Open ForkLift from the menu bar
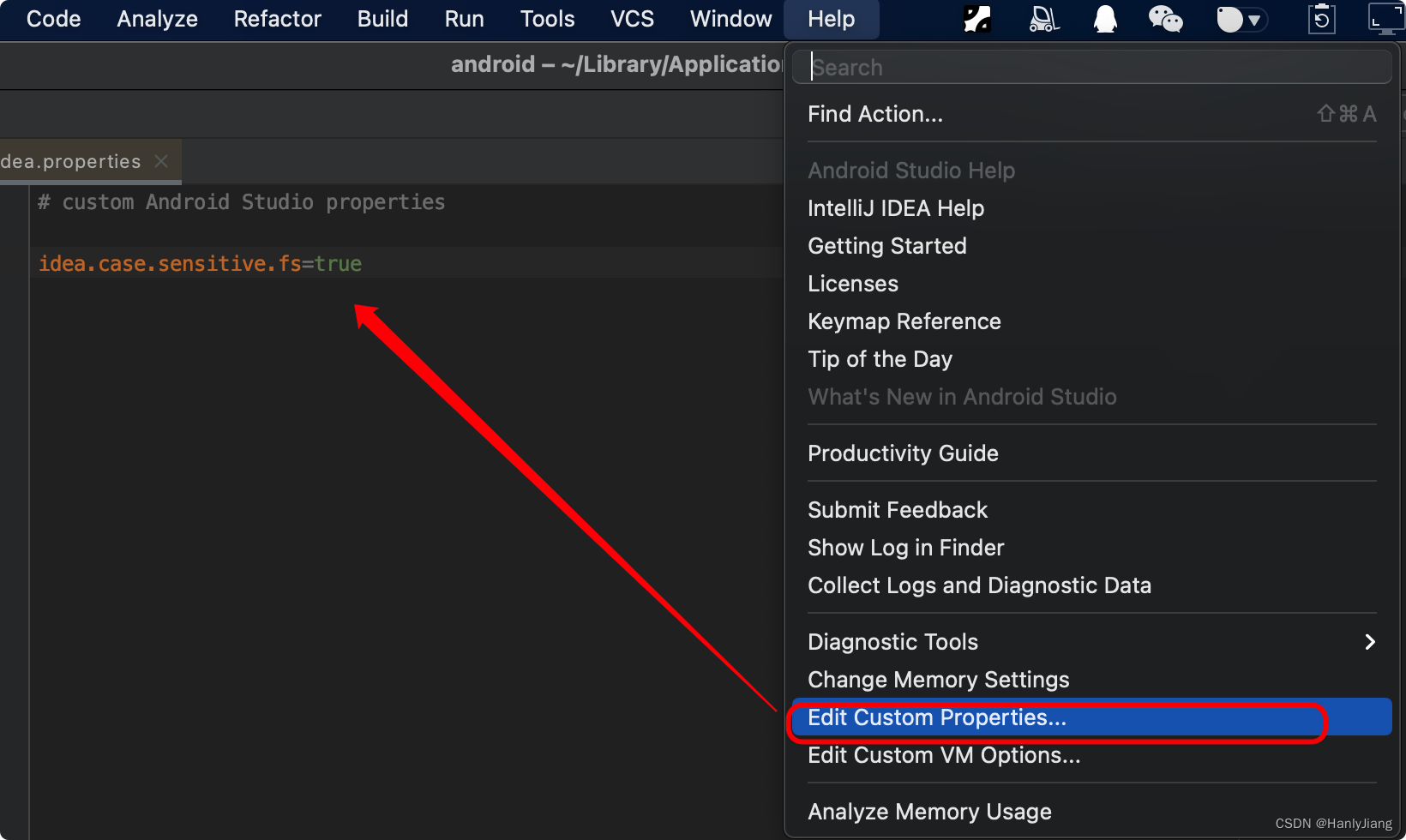 1043,19
